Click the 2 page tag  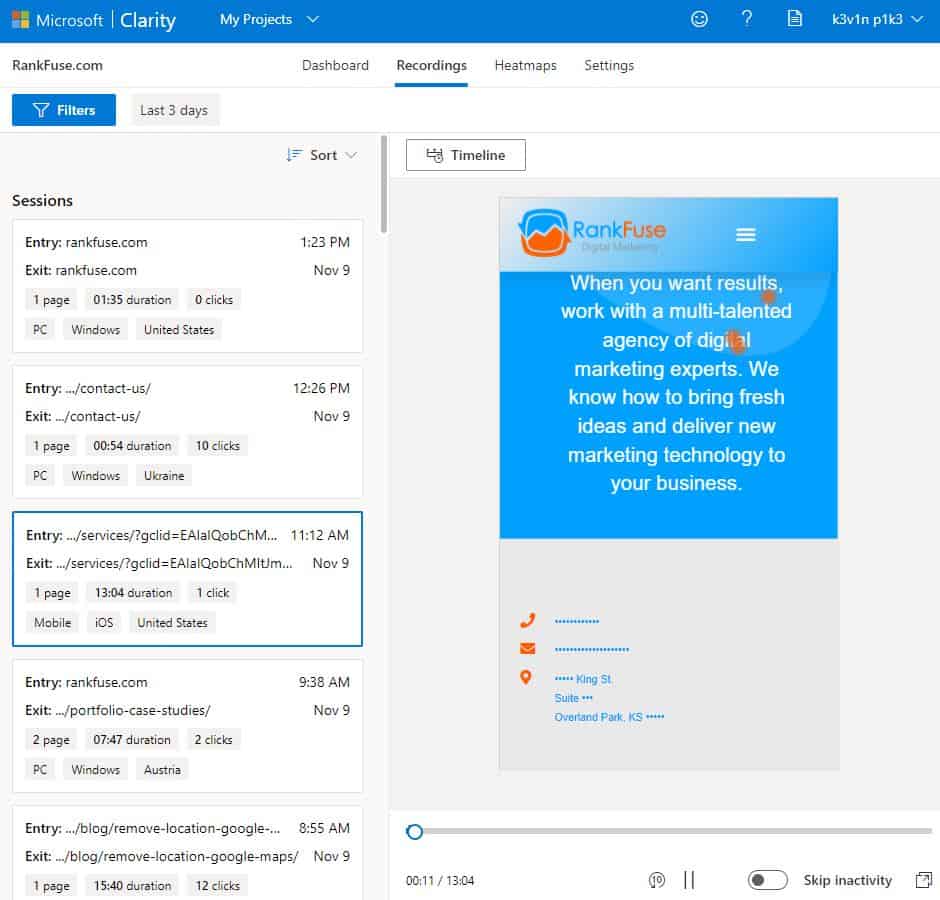[x=51, y=739]
